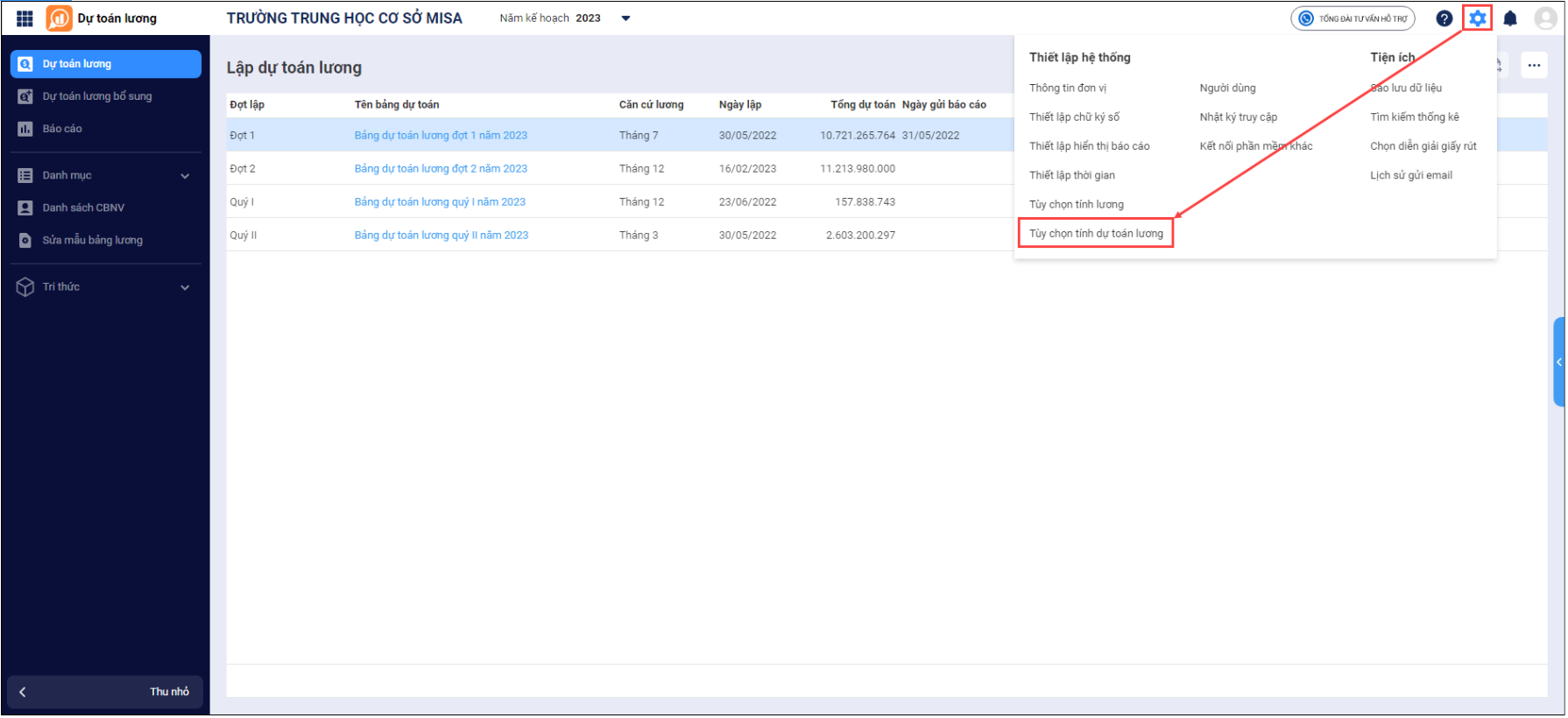Open Thiết lập chữ ký số

click(x=1074, y=117)
